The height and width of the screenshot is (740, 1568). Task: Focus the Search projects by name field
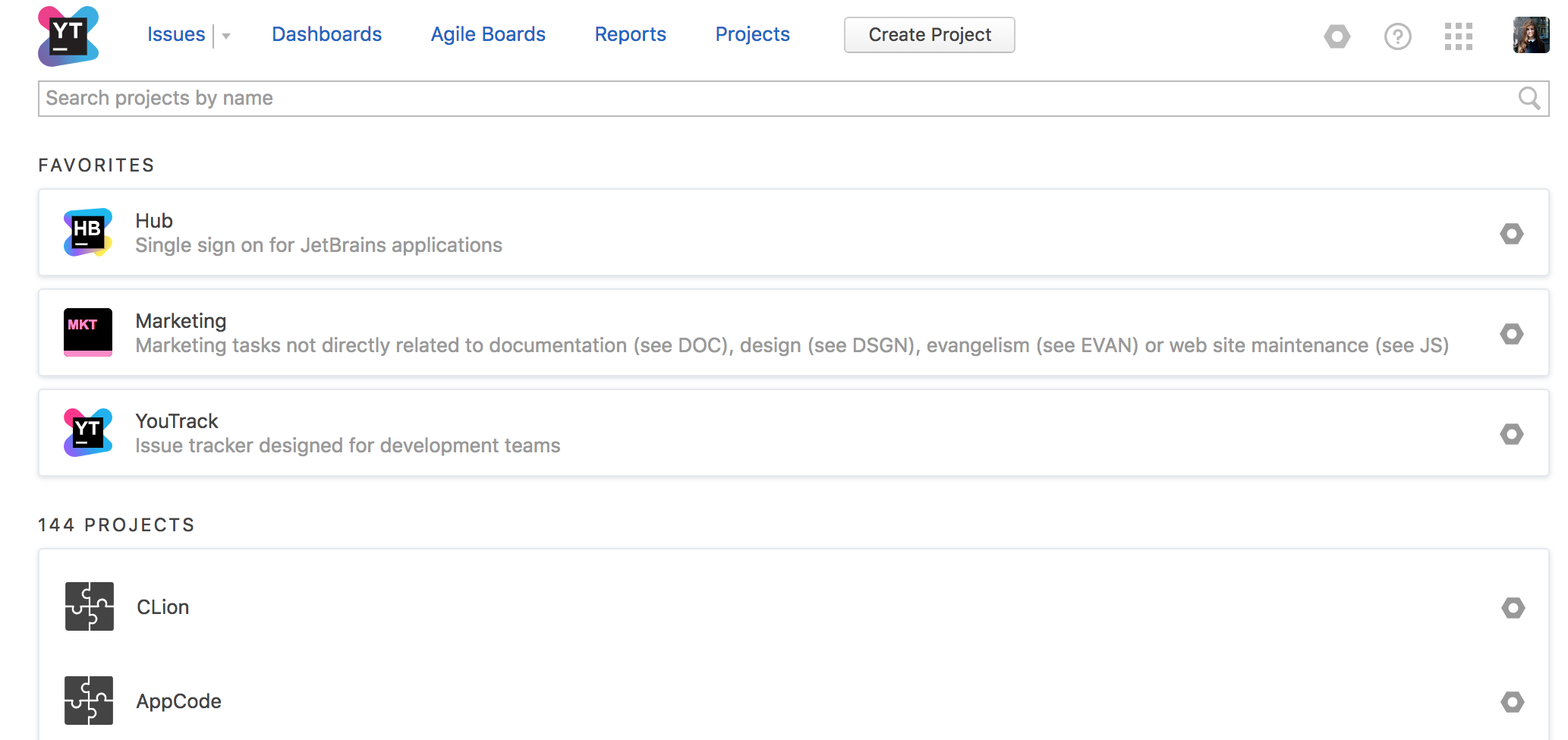tap(759, 99)
